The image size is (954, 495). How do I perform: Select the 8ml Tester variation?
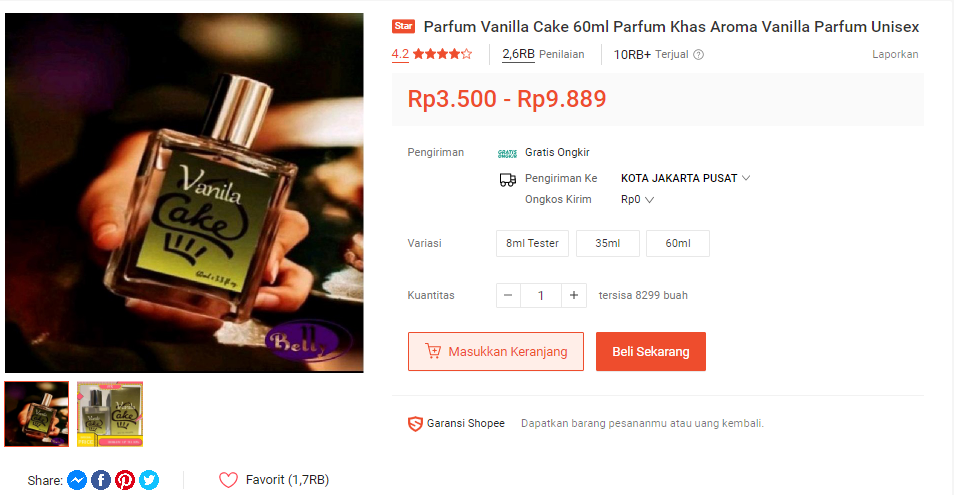pos(532,243)
